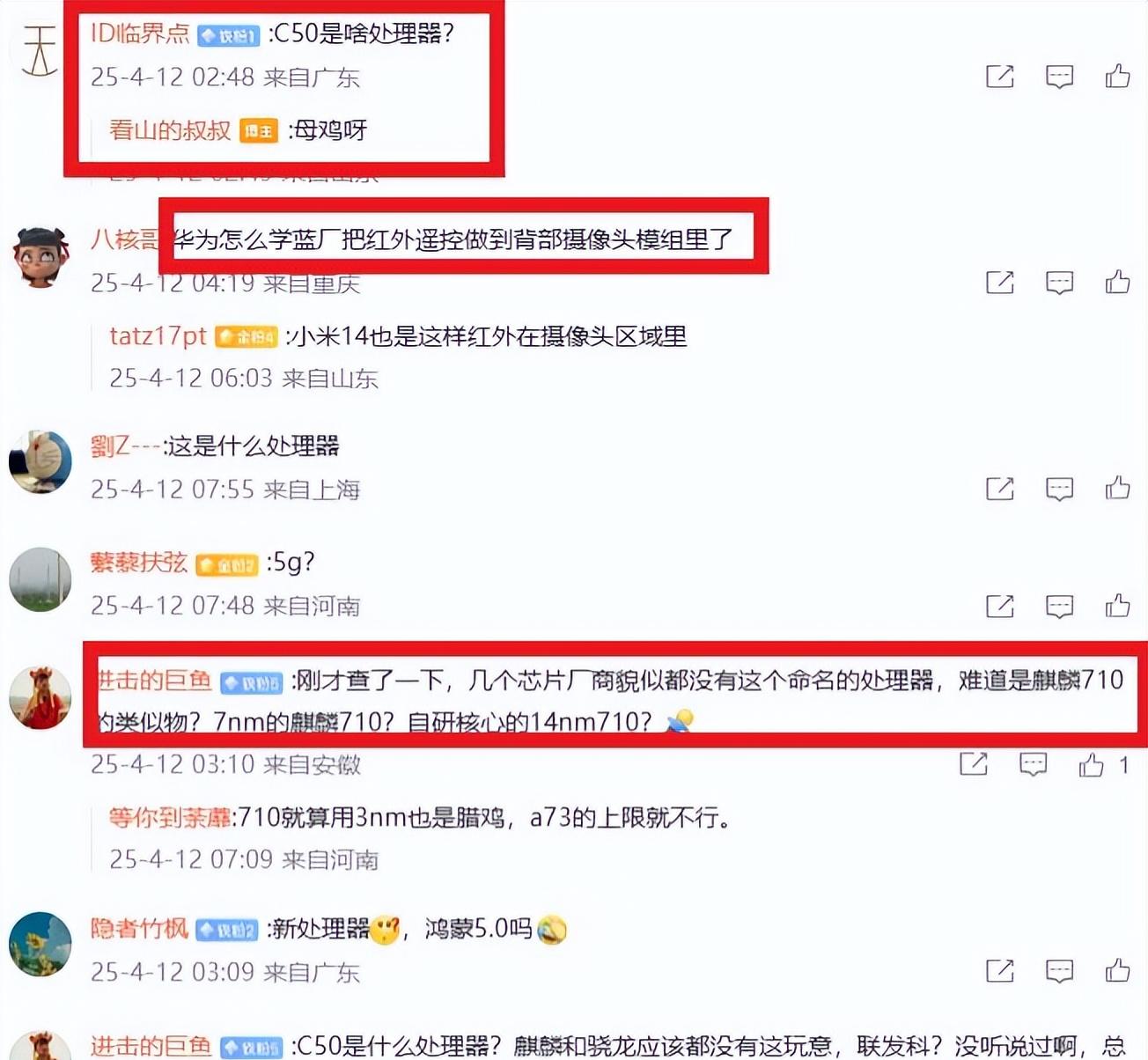Open 看山的叔叔 username link
This screenshot has width=1148, height=1060.
click(170, 130)
